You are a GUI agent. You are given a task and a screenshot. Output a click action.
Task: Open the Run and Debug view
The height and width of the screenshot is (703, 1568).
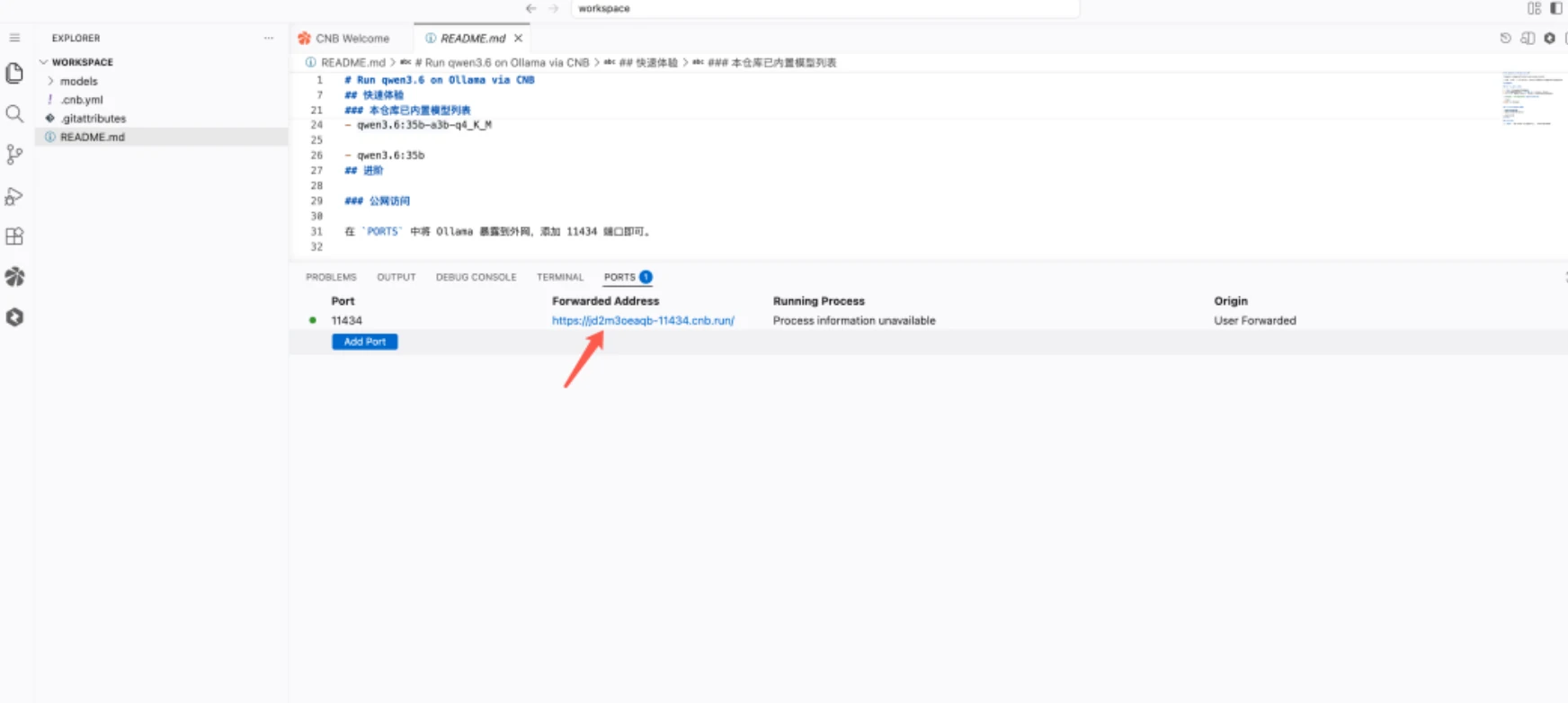[x=14, y=196]
